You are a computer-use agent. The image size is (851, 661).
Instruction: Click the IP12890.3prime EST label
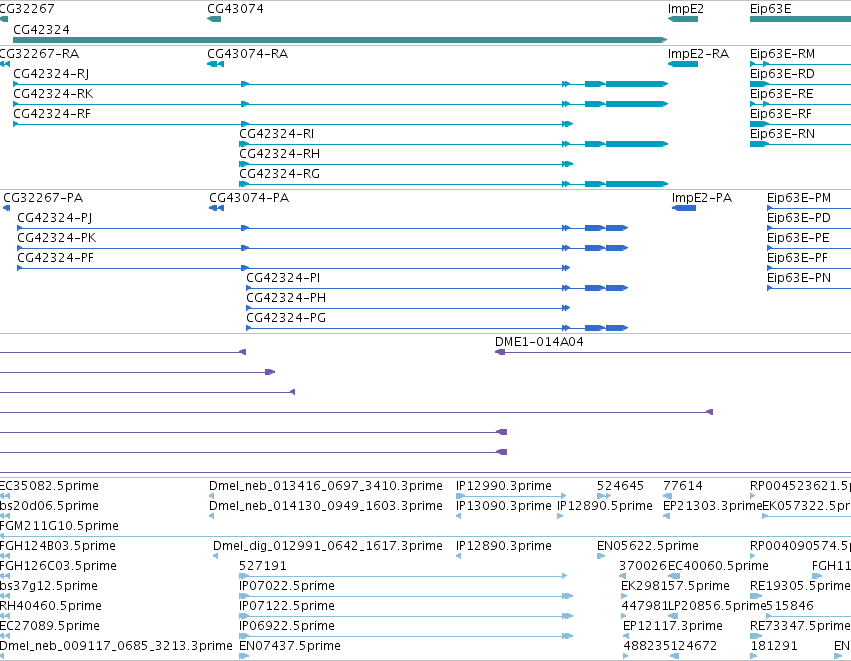tap(504, 546)
